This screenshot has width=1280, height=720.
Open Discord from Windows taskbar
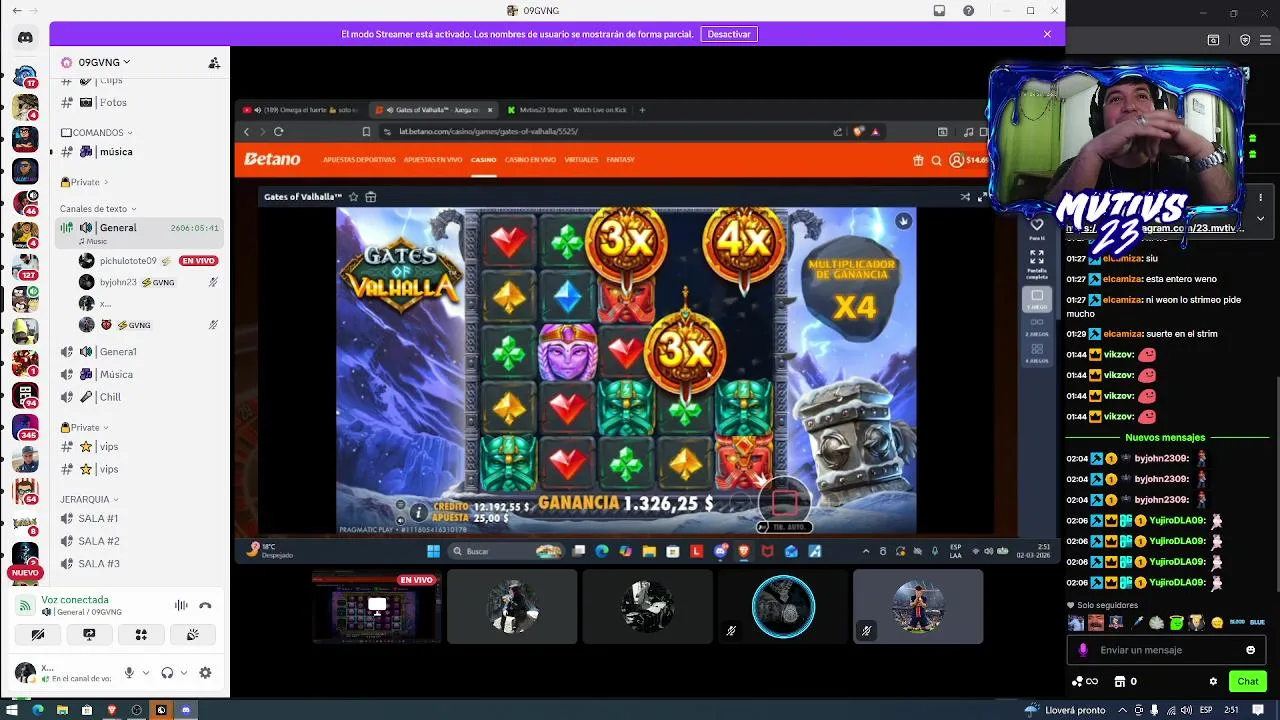[x=185, y=710]
